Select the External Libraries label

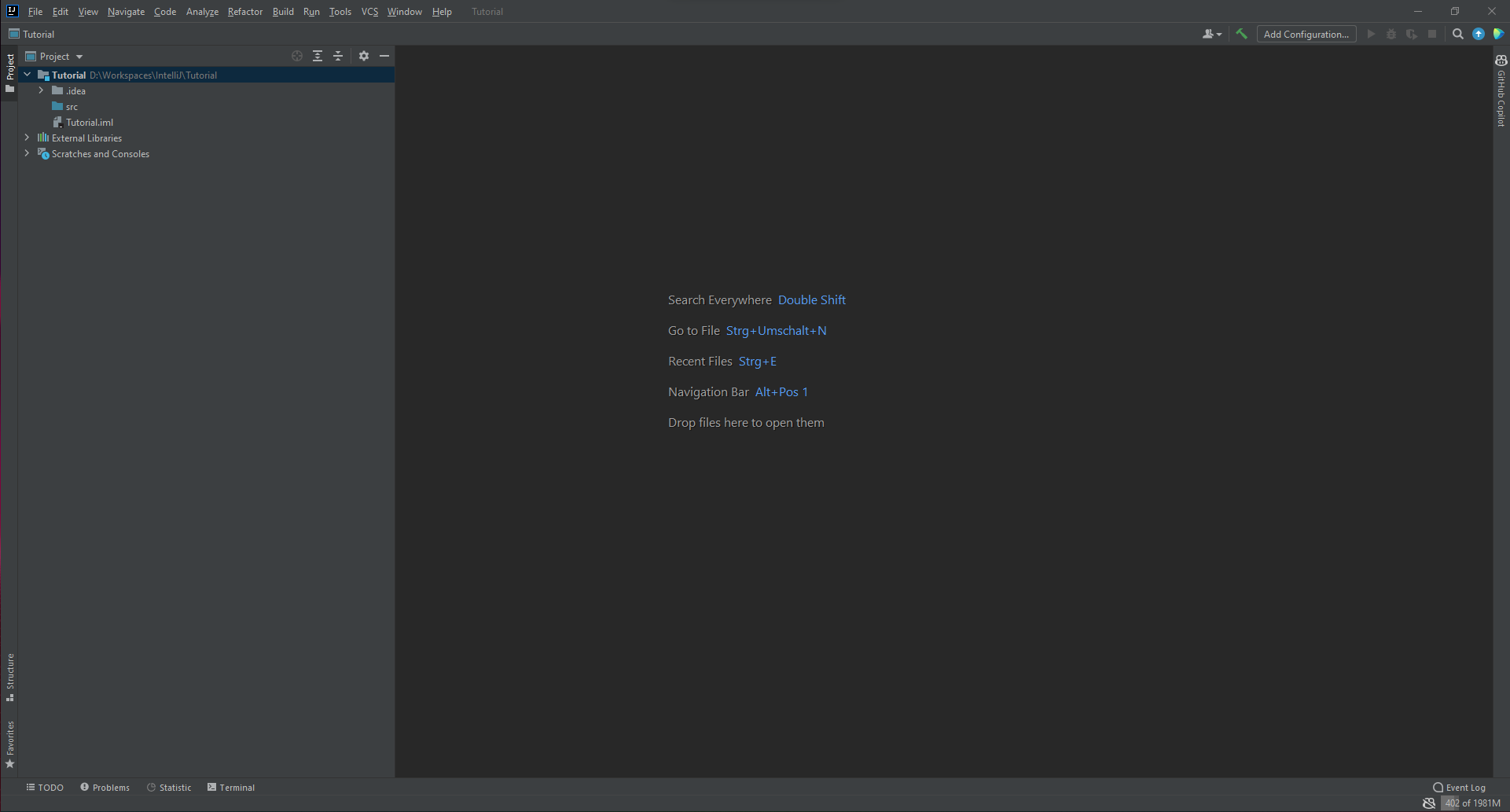coord(86,138)
